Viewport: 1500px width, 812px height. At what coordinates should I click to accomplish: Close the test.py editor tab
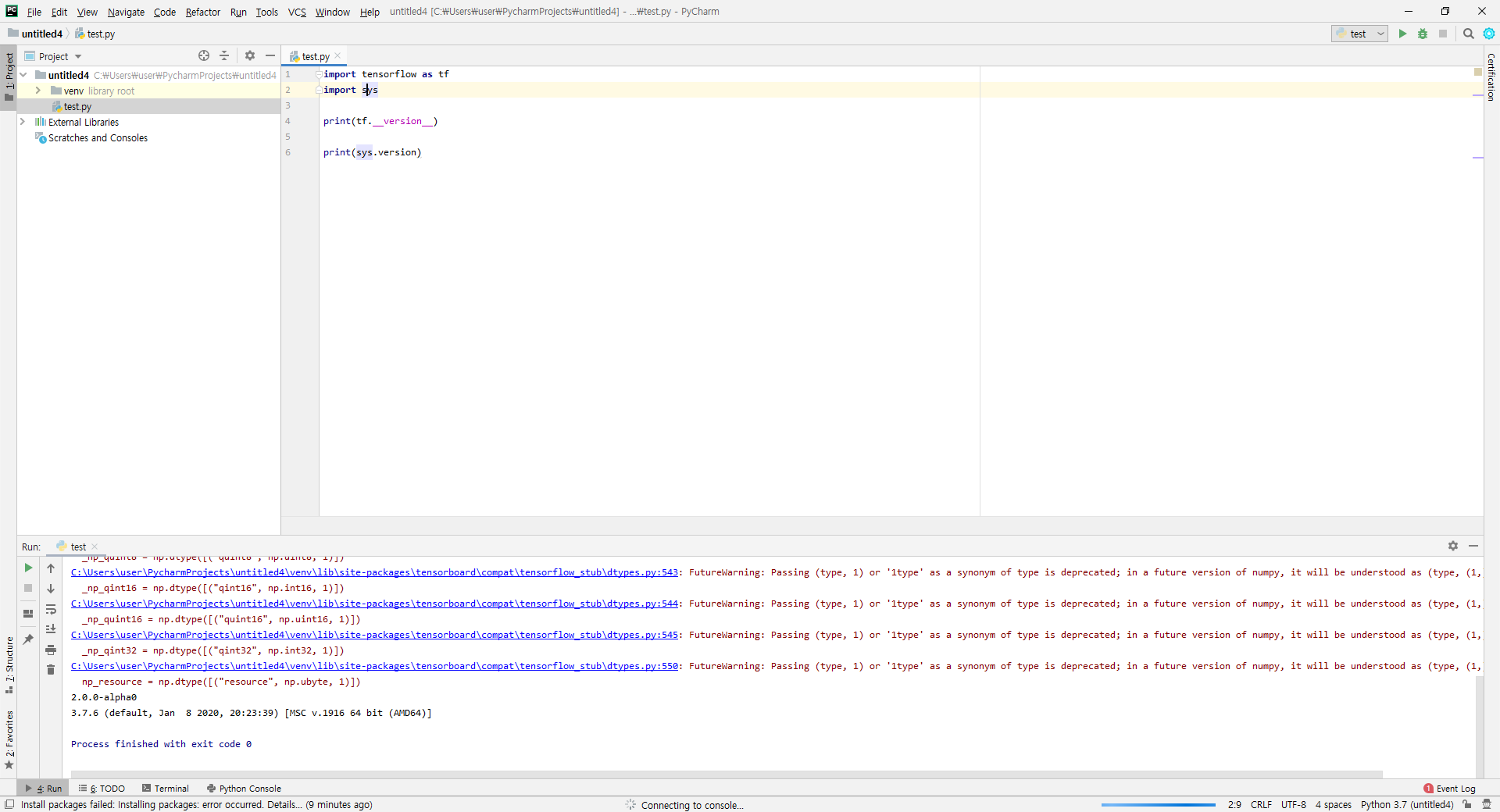tap(337, 56)
